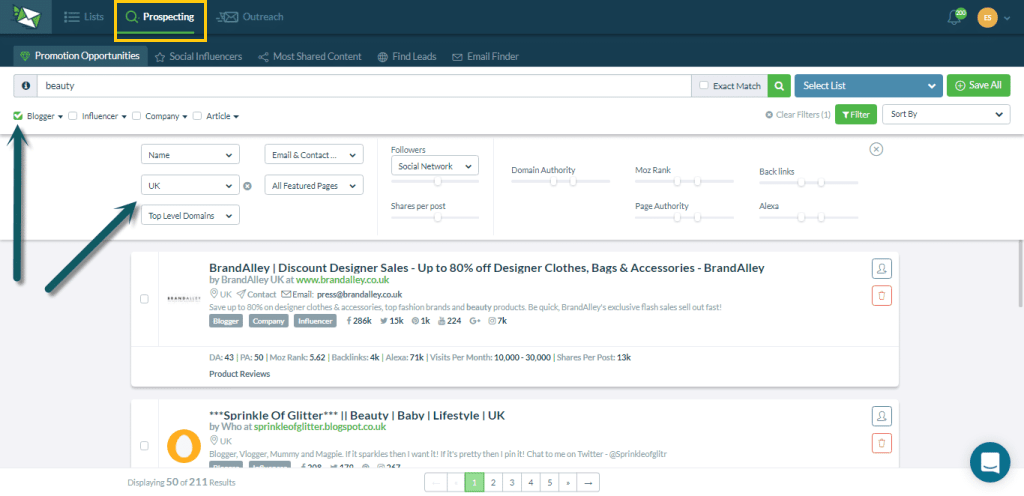Open sprinkleofglitter.blogspot.co.uk link

click(x=320, y=427)
